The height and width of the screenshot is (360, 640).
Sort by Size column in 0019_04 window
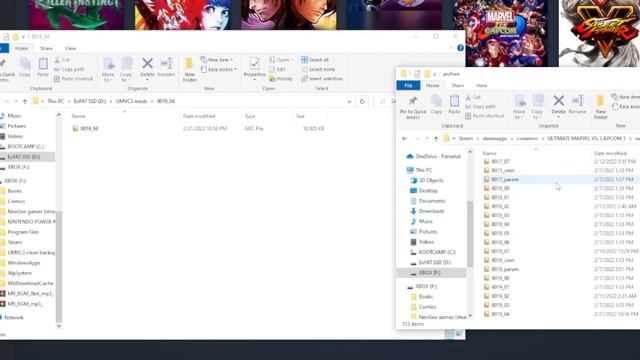tap(300, 116)
